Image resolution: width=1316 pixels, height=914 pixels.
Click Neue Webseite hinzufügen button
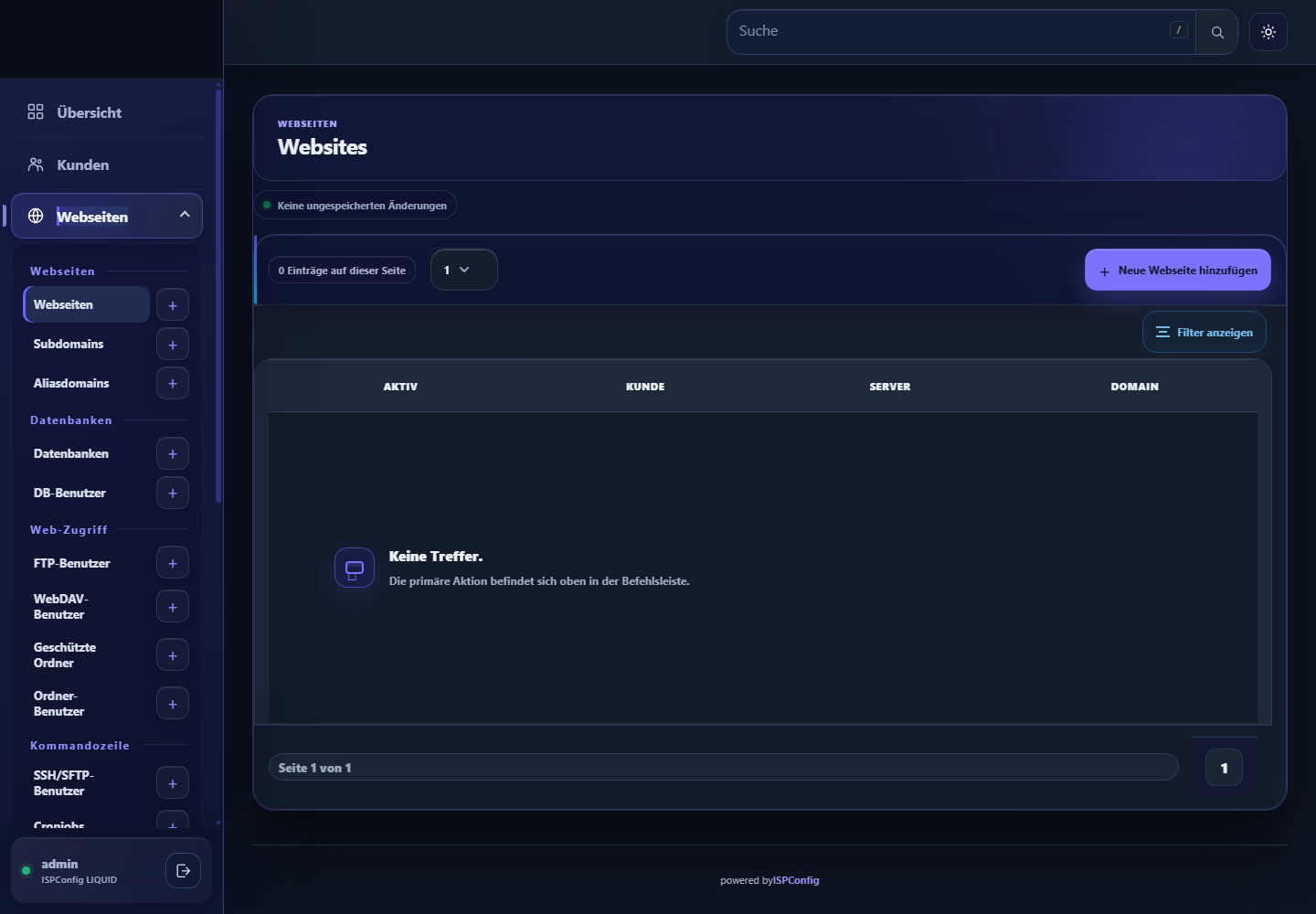click(x=1177, y=270)
